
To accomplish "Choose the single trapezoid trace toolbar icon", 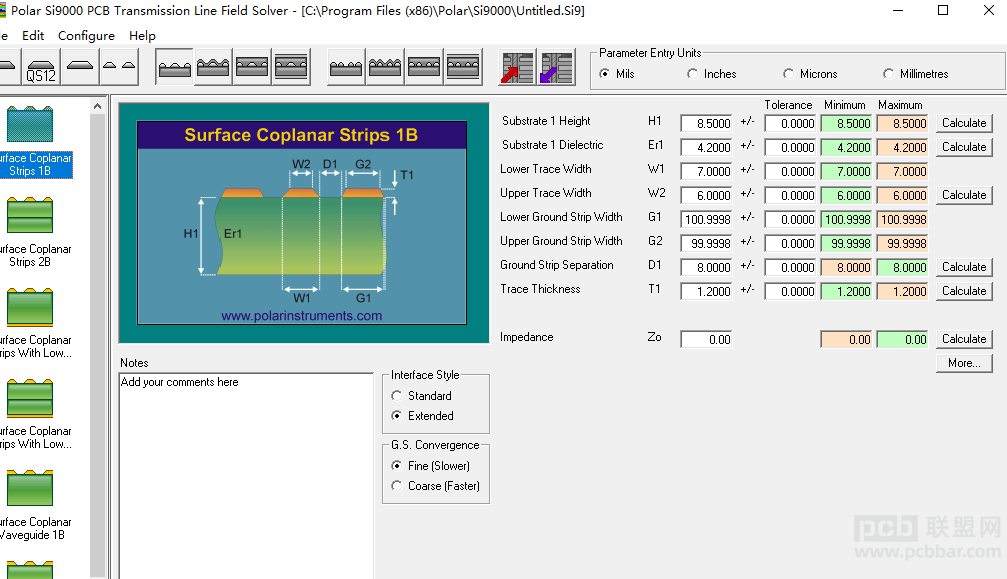I will coord(80,67).
